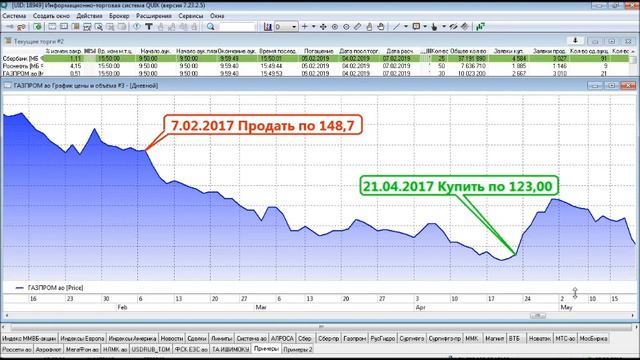Expand the line tool dropdown arrow
The height and width of the screenshot is (360, 640).
click(406, 27)
